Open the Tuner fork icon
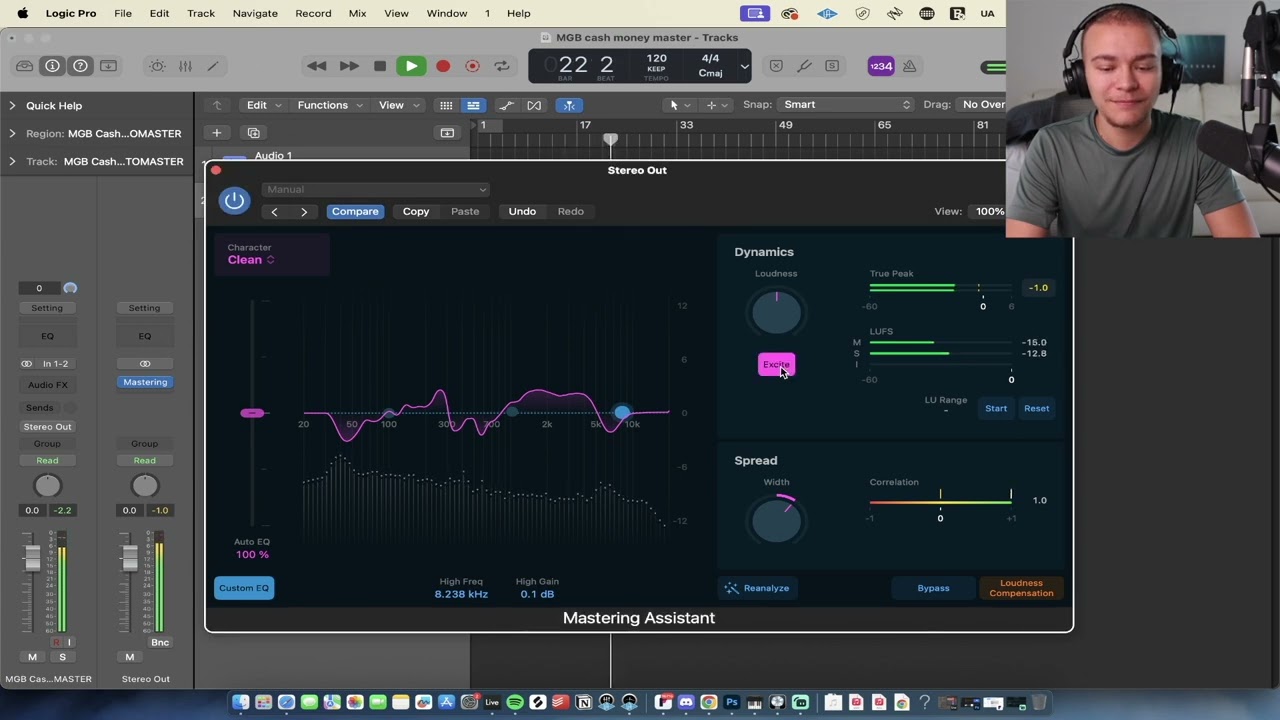This screenshot has height=720, width=1280. (x=804, y=66)
